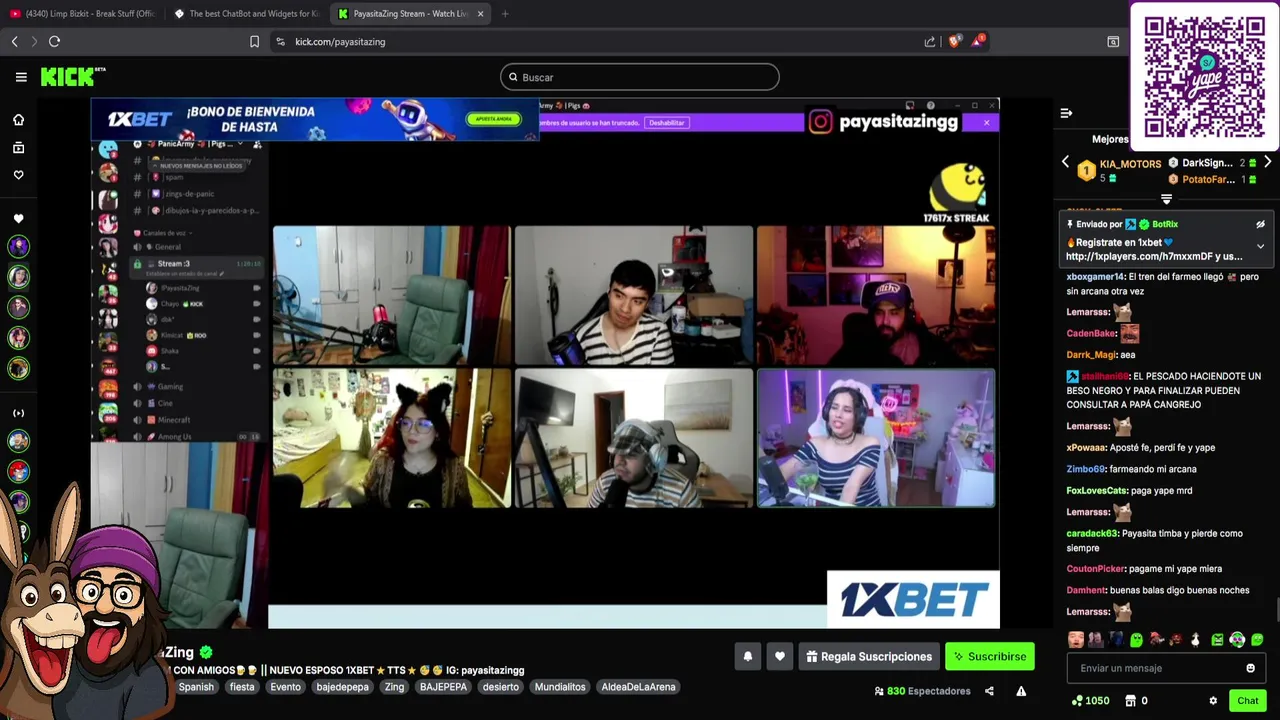Image resolution: width=1280 pixels, height=720 pixels.
Task: Open the sidebar show-more channels icon
Action: 18,413
